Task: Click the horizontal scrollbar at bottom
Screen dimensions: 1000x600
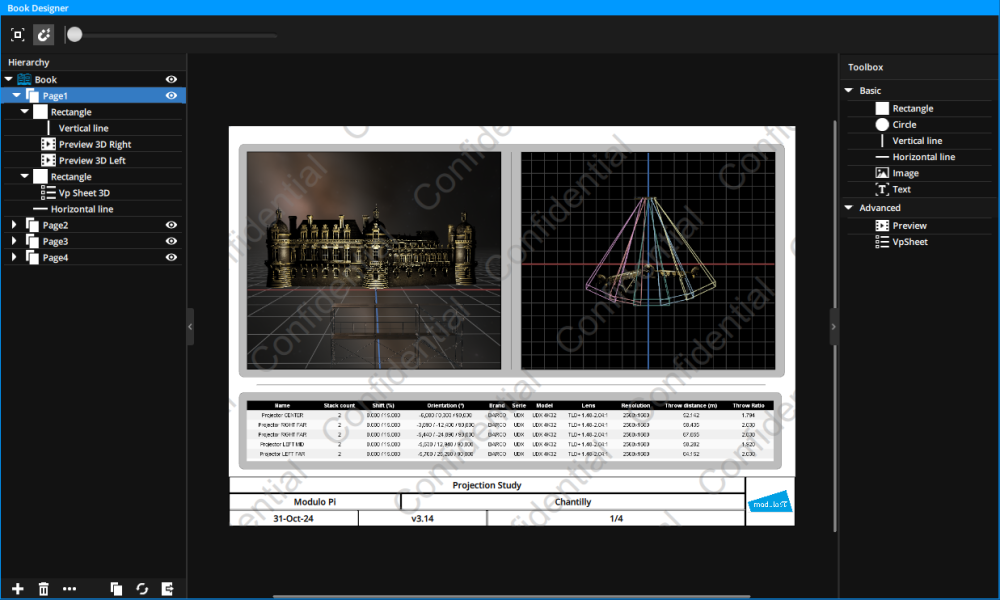Action: tap(511, 596)
